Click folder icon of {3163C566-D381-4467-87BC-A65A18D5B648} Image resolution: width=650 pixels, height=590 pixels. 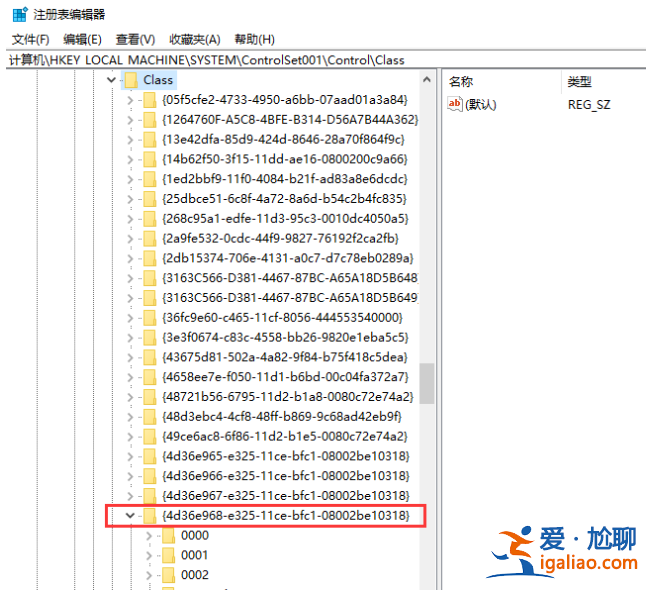[149, 278]
